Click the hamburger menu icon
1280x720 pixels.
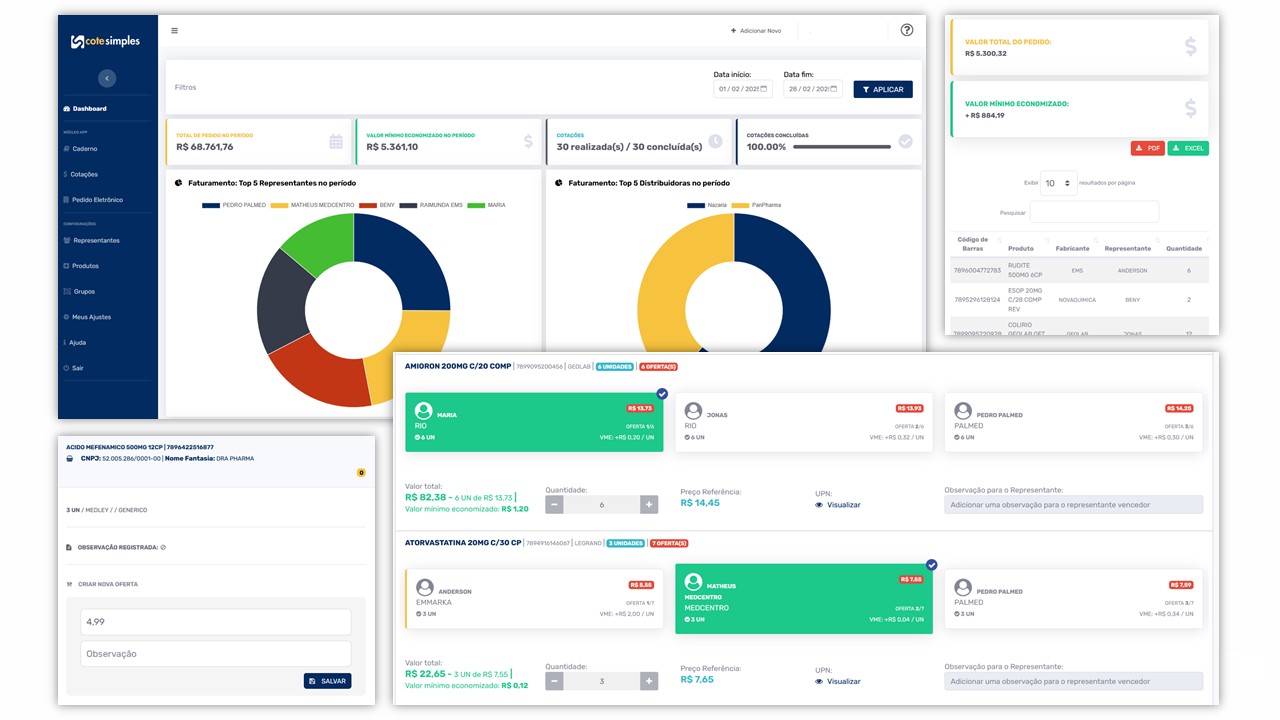[174, 31]
